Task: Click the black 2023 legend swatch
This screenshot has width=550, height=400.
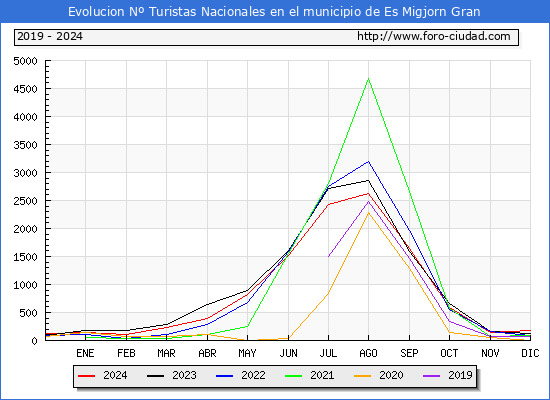Action: pos(155,376)
